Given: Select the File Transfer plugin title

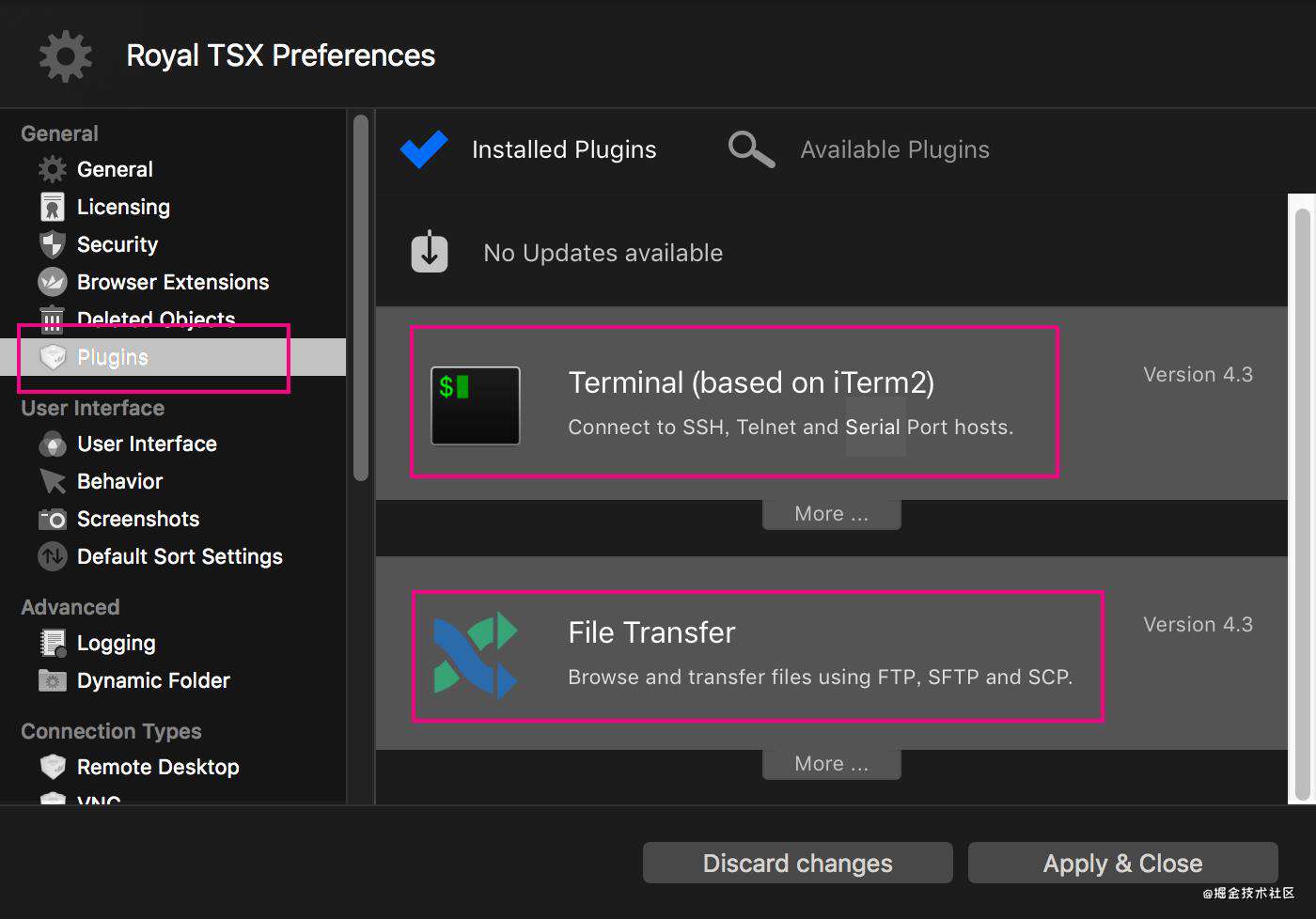Looking at the screenshot, I should (651, 632).
